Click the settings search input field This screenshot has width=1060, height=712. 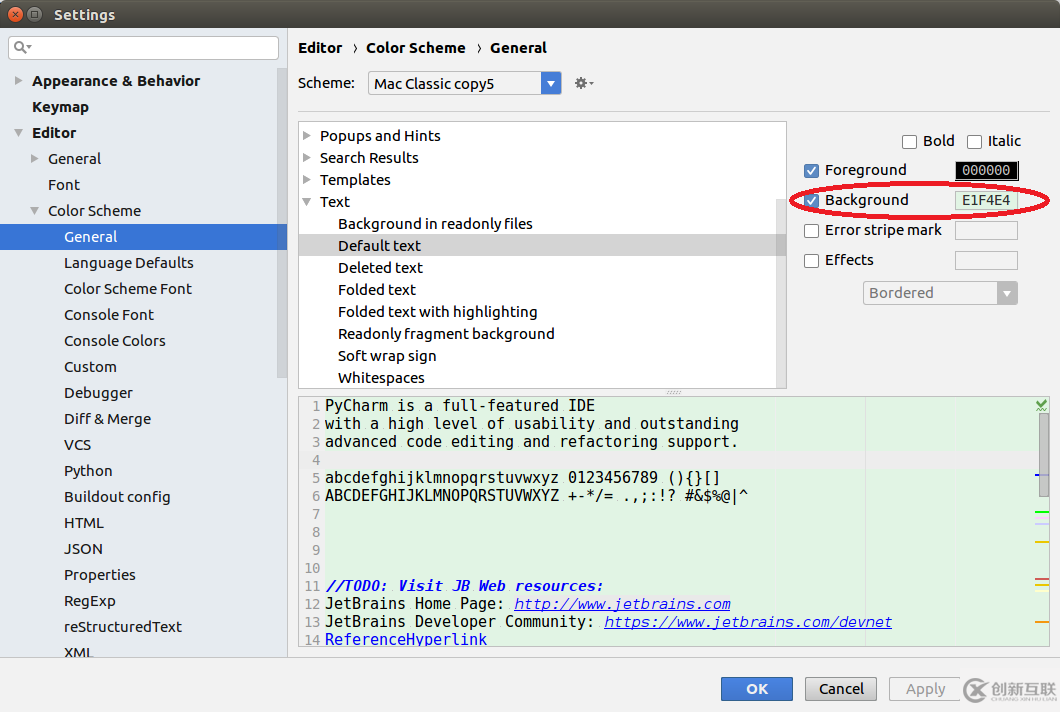pyautogui.click(x=150, y=48)
